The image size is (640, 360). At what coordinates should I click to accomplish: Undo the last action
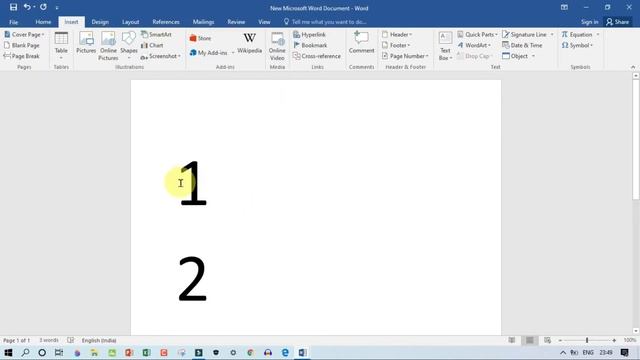point(27,7)
